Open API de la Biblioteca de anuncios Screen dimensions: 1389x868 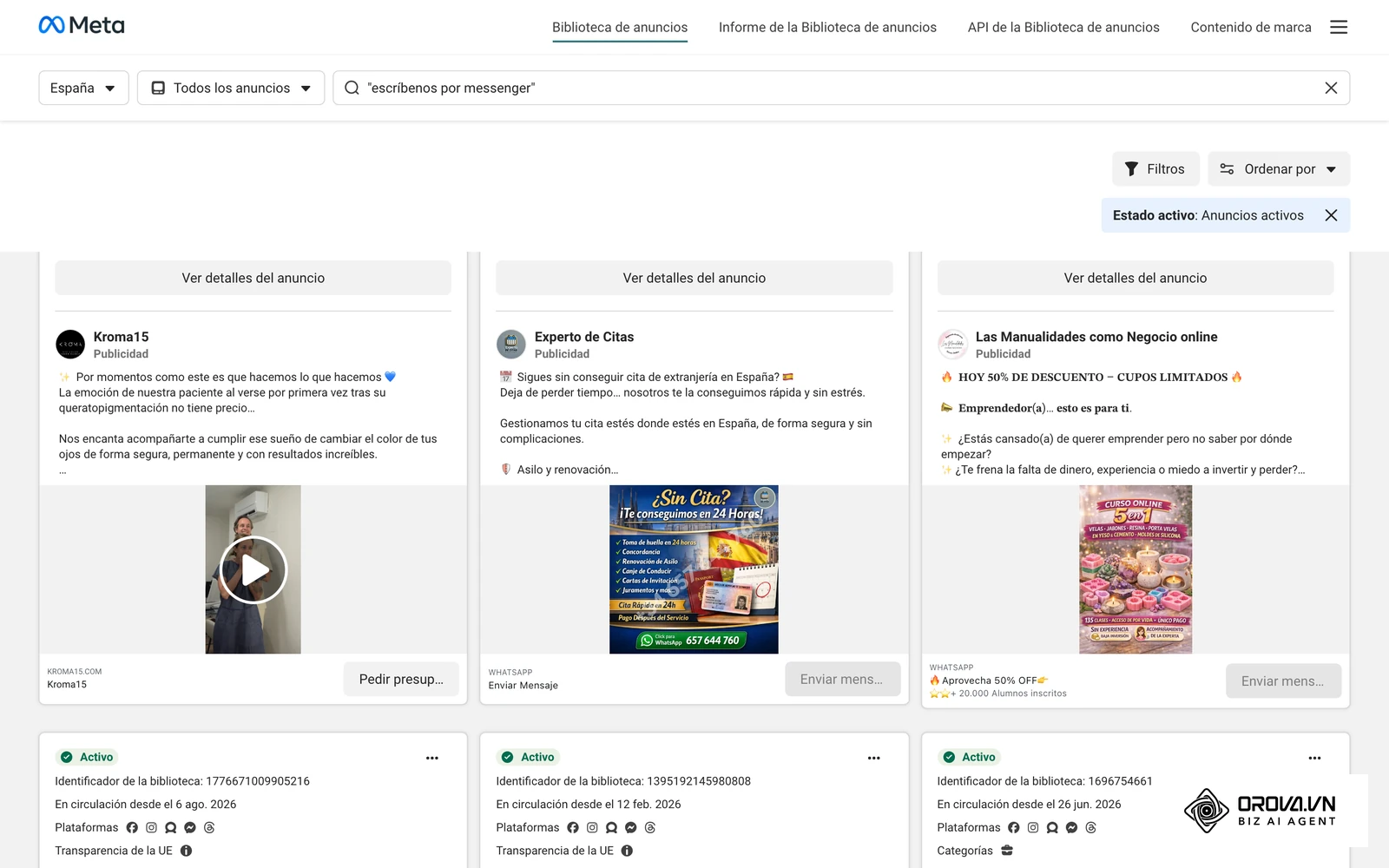tap(1063, 27)
